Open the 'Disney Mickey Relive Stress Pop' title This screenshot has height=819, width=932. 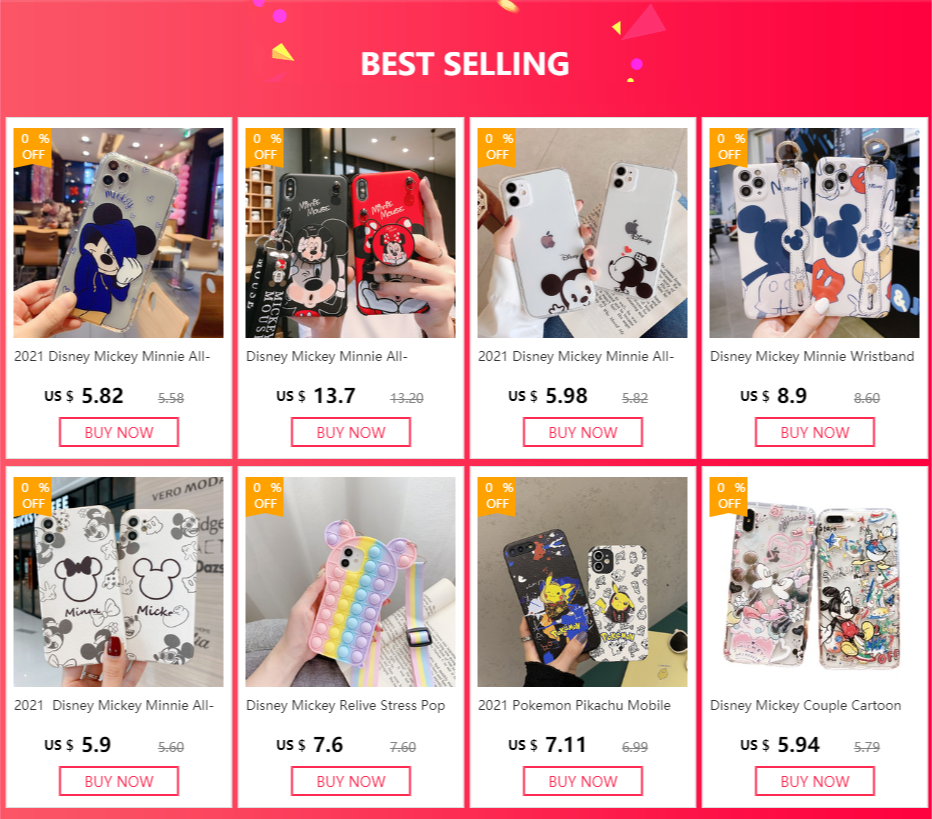(345, 705)
